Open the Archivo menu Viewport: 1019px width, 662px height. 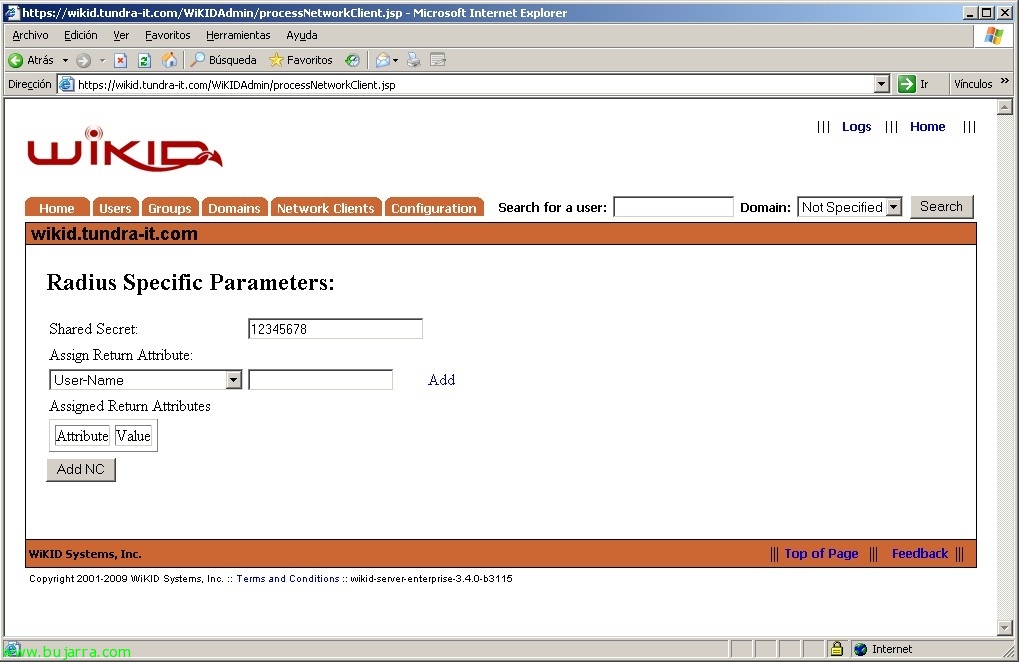click(x=30, y=35)
